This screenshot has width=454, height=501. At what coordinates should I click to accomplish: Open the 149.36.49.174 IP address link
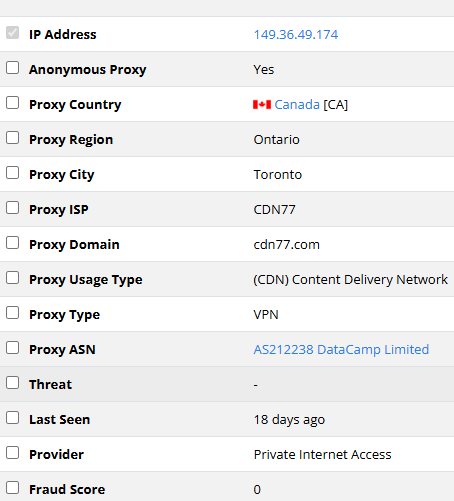coord(296,35)
